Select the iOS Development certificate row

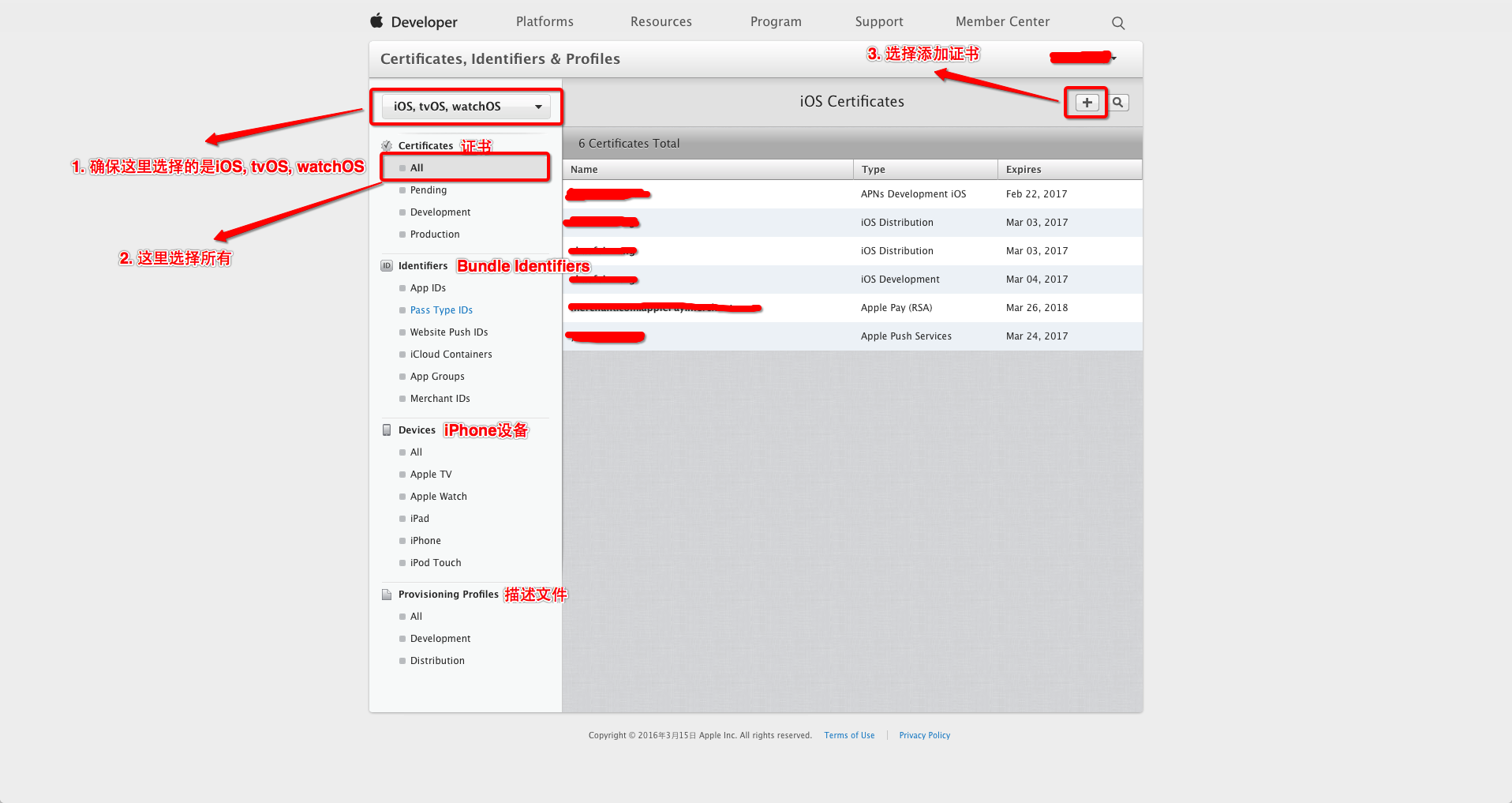852,280
